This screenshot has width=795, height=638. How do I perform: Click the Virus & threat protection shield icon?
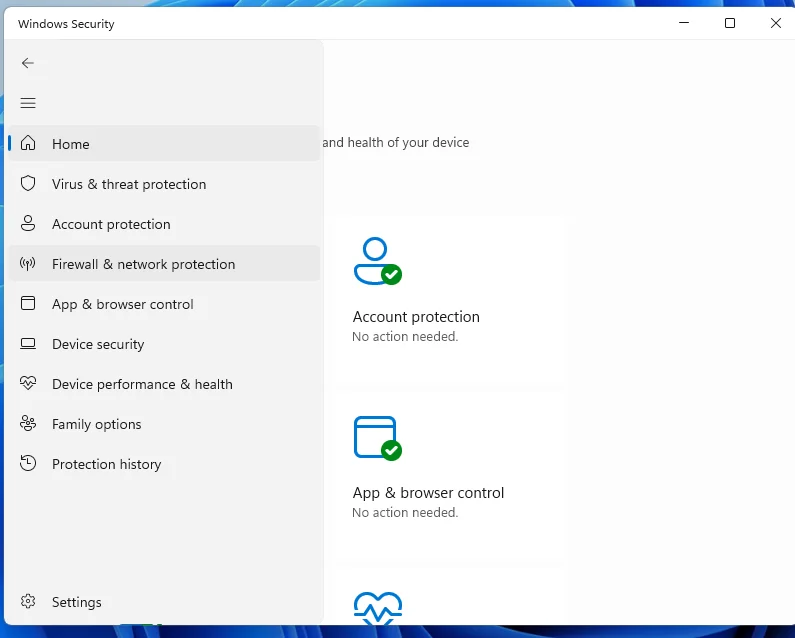(x=28, y=184)
